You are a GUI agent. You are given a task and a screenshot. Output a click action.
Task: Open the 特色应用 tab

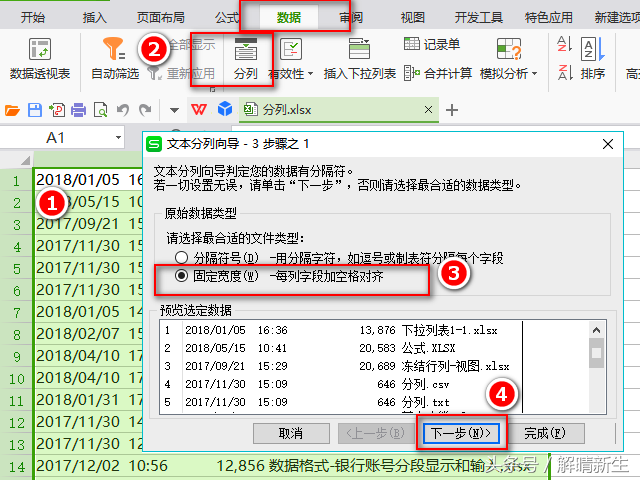point(549,17)
